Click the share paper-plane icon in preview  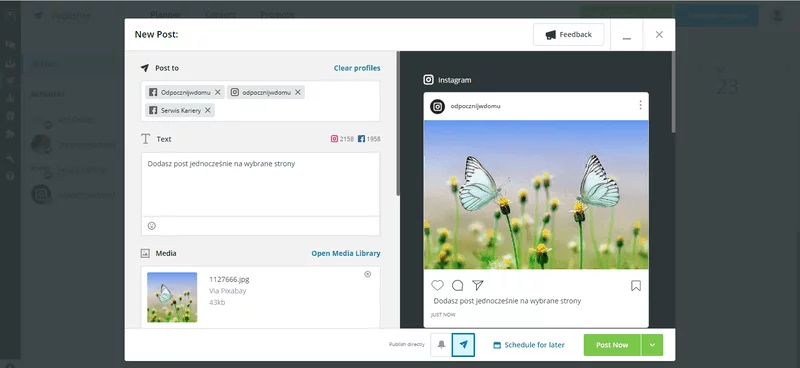coord(478,285)
